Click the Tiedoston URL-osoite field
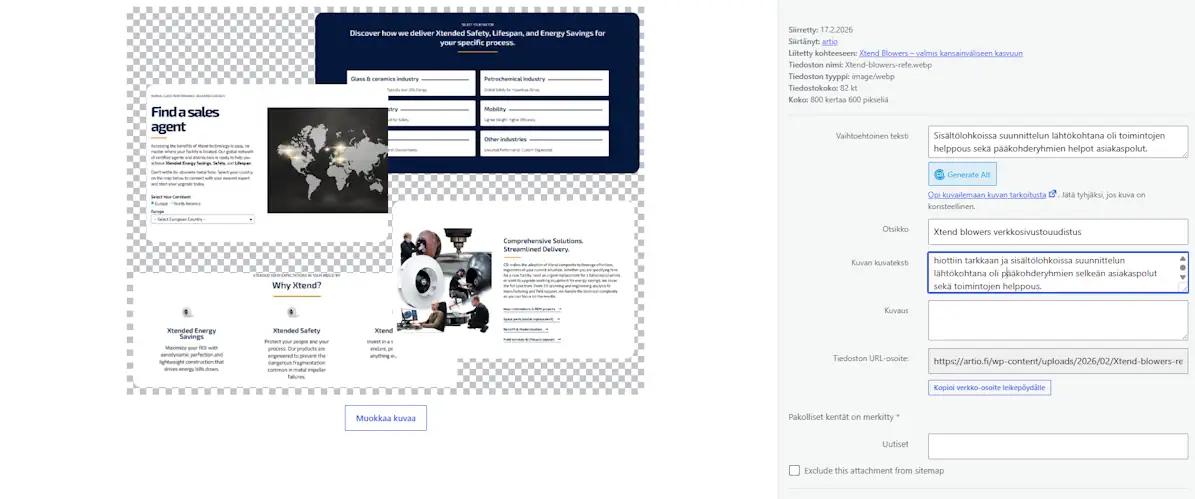Image resolution: width=1195 pixels, height=499 pixels. [x=1058, y=361]
